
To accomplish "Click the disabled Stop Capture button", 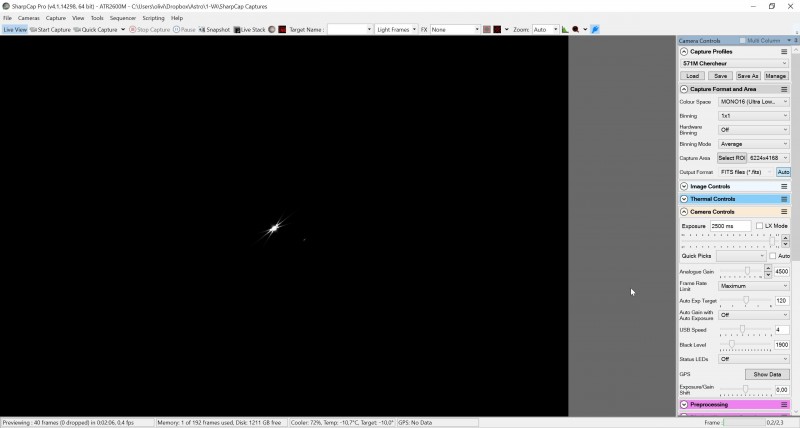I will pyautogui.click(x=149, y=30).
